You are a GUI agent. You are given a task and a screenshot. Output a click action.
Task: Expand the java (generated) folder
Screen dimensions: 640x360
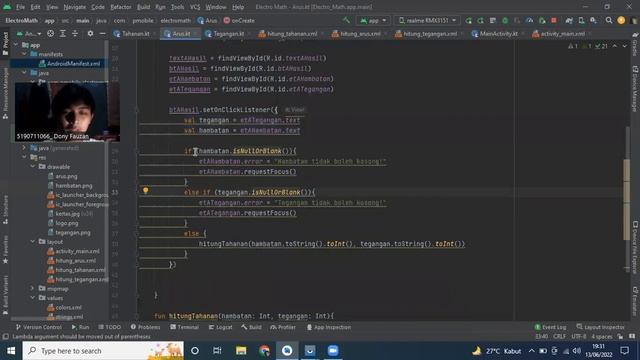coord(24,148)
